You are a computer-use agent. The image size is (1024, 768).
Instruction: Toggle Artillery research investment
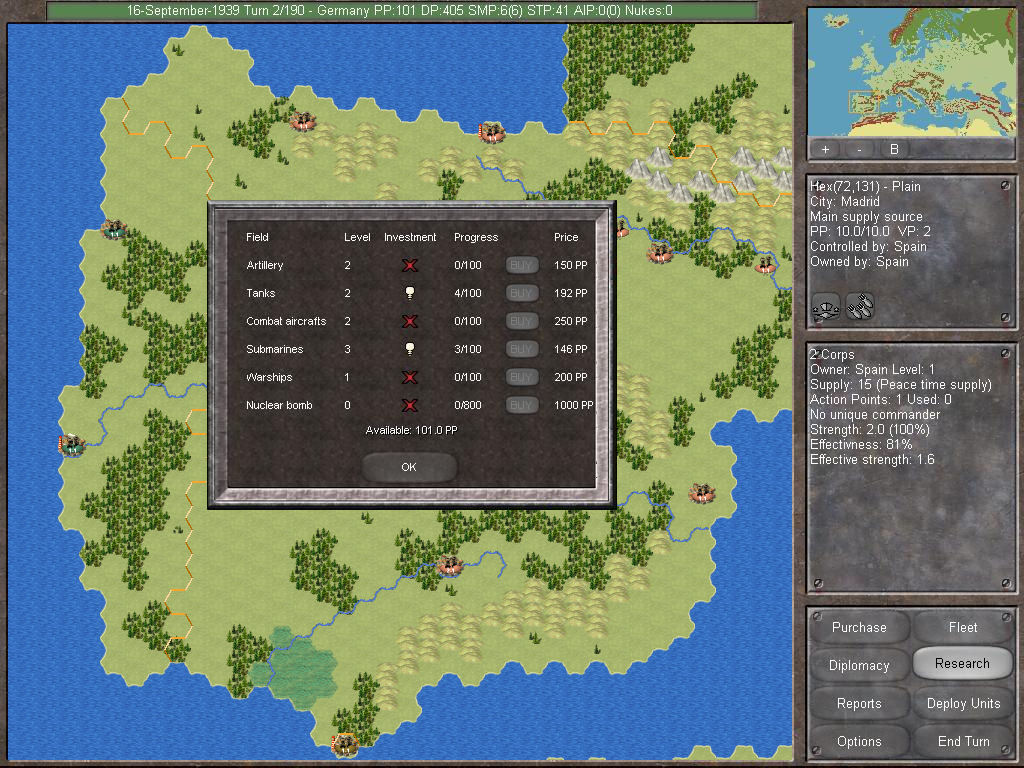(409, 265)
